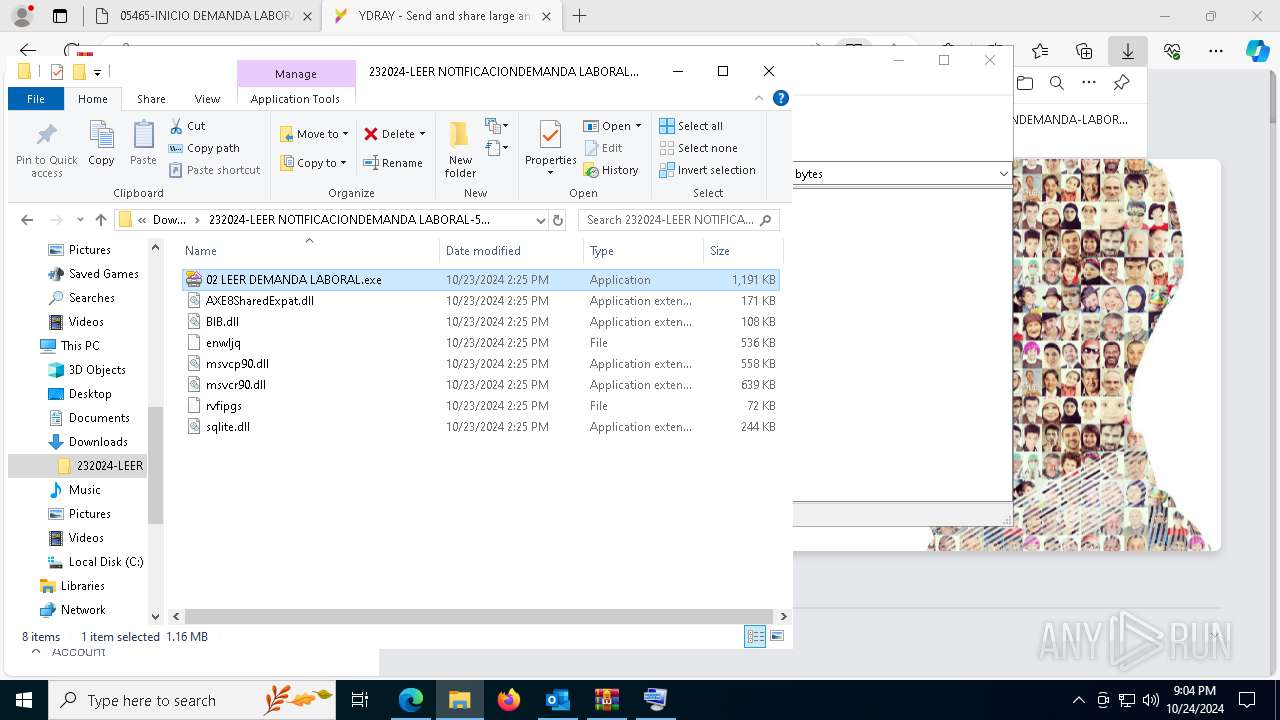Click the Edit ribbon command
1280x720 pixels.
tap(603, 148)
